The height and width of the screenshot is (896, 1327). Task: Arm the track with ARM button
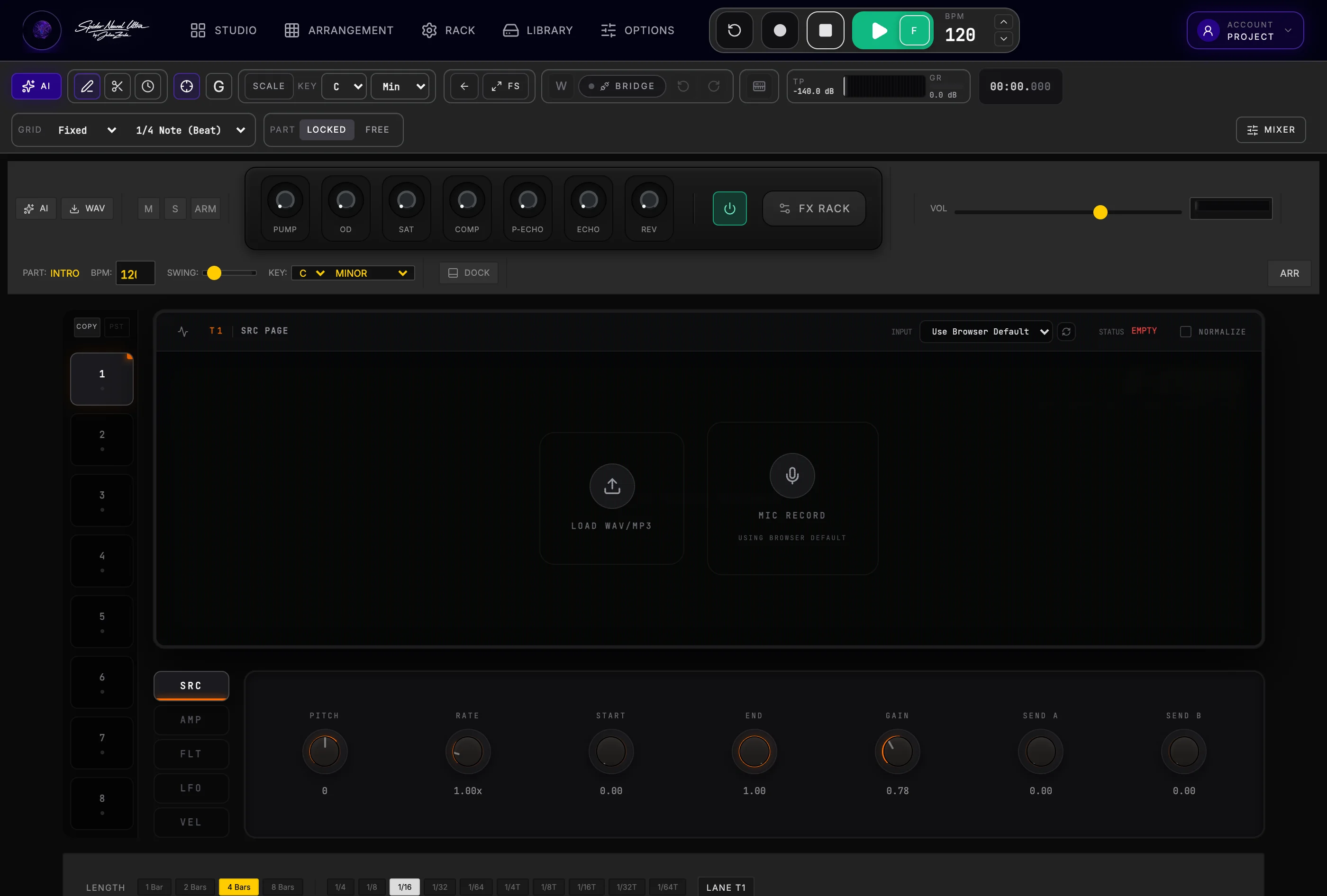coord(205,209)
